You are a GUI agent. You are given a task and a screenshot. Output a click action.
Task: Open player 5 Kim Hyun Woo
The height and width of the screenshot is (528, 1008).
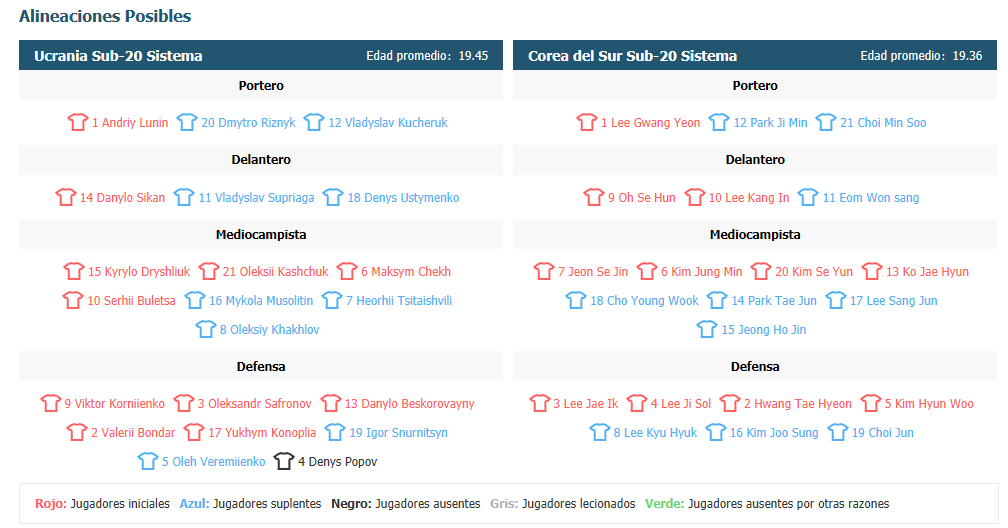point(929,404)
